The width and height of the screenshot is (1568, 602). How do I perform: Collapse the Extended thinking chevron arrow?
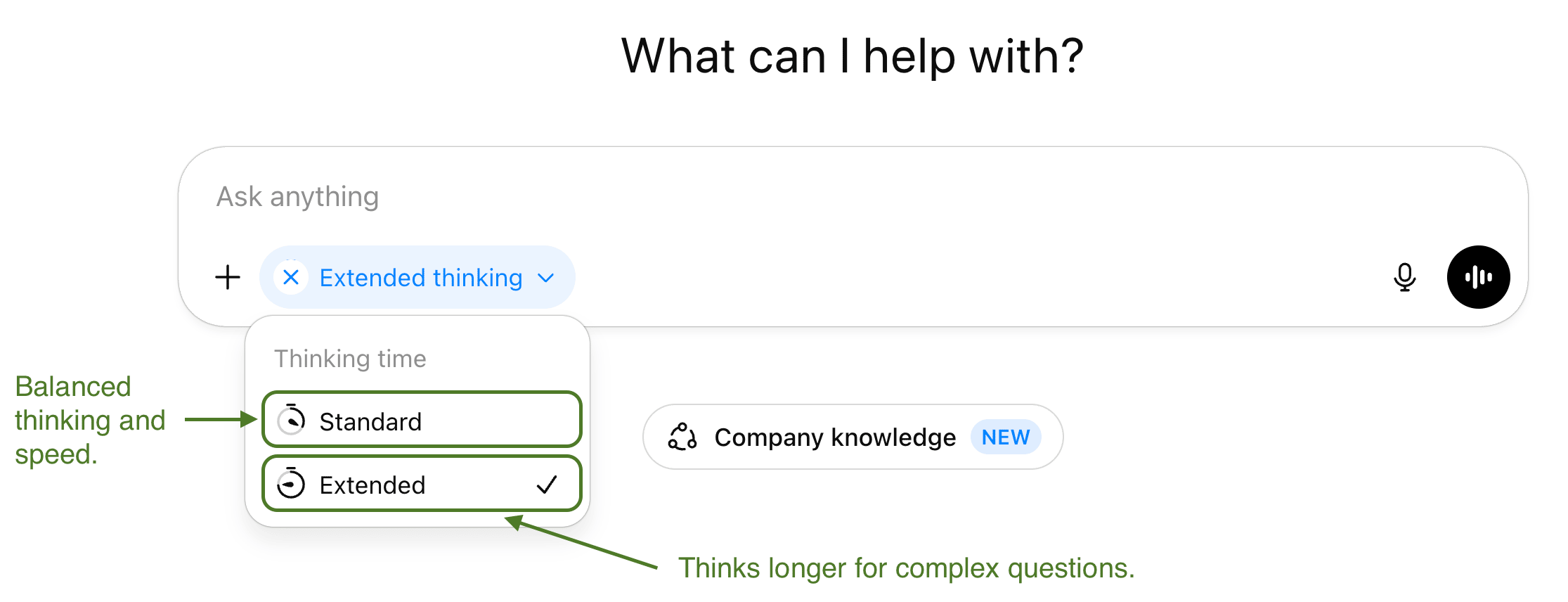pyautogui.click(x=546, y=278)
